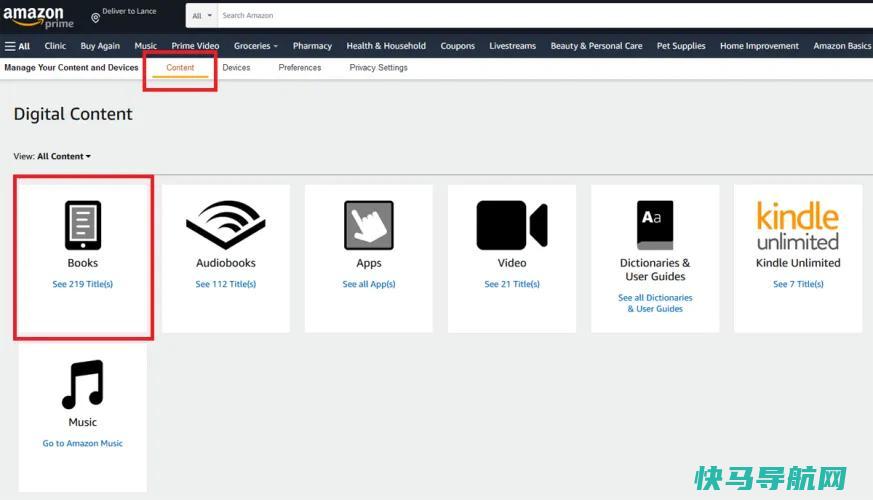Click the Dictionaries book icon
This screenshot has height=500, width=873.
click(655, 225)
